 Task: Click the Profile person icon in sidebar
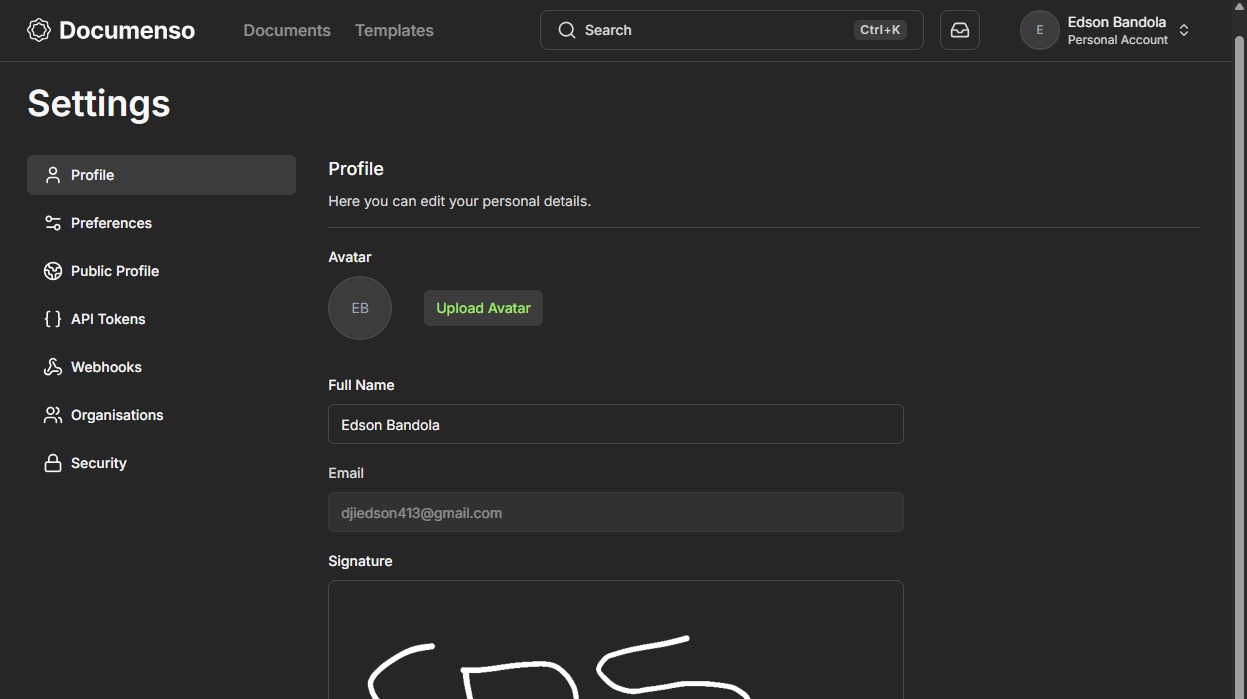coord(53,175)
